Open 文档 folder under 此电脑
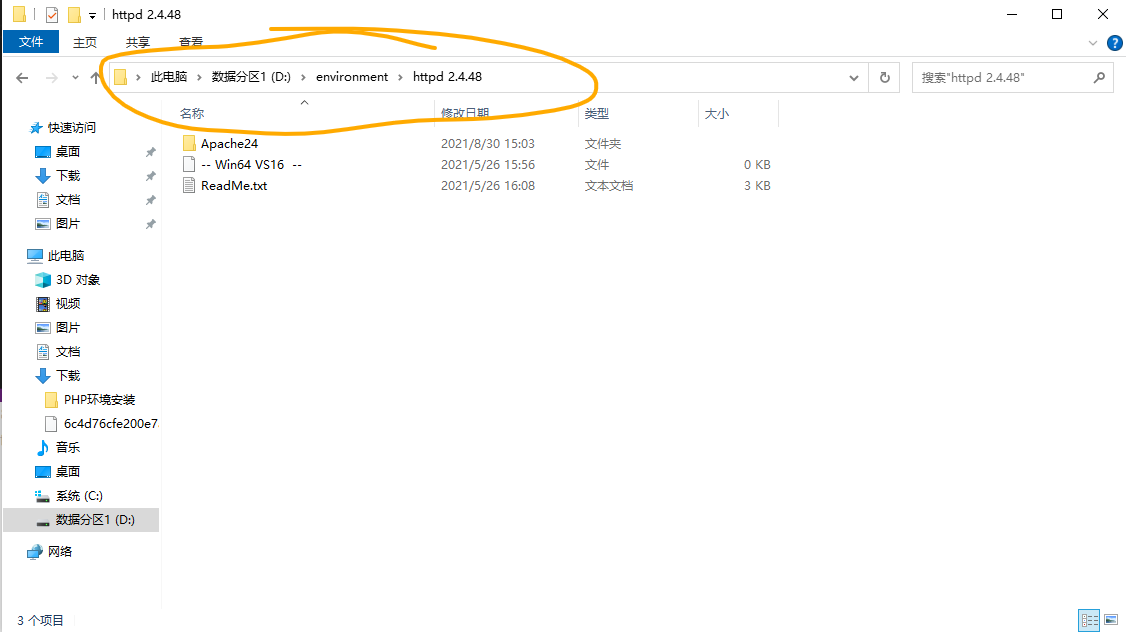 click(x=58, y=352)
